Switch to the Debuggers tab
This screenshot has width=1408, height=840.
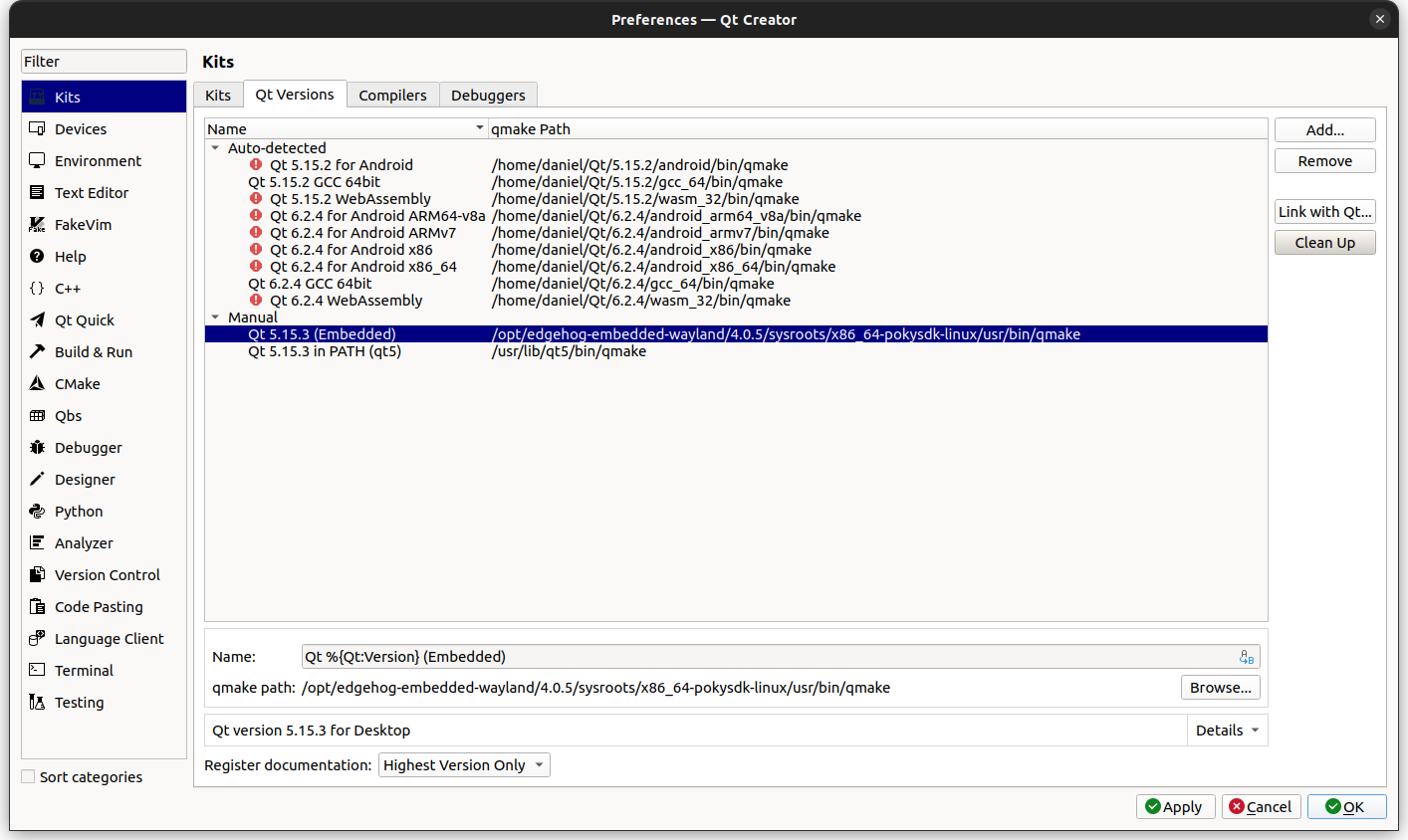(488, 95)
